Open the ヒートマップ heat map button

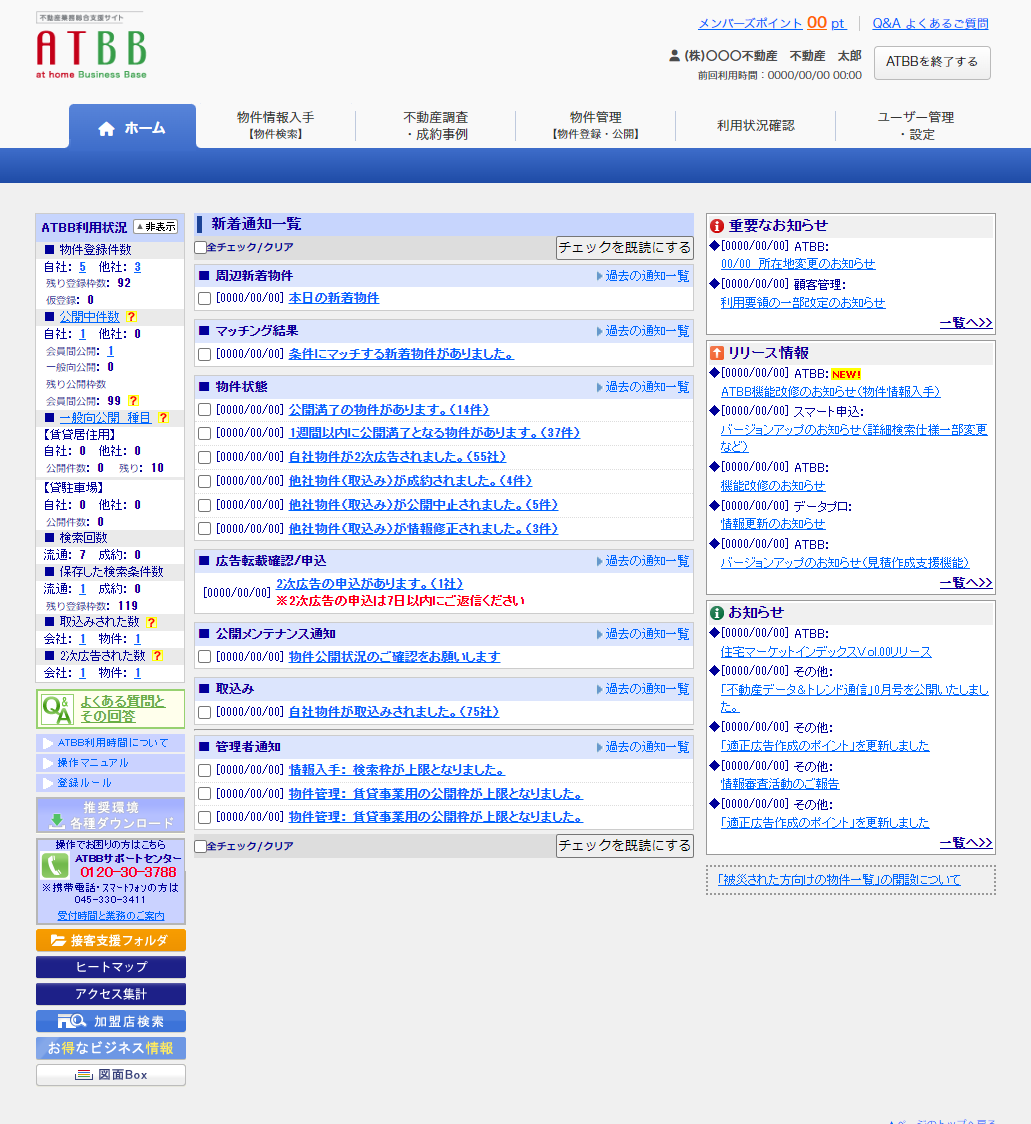111,967
